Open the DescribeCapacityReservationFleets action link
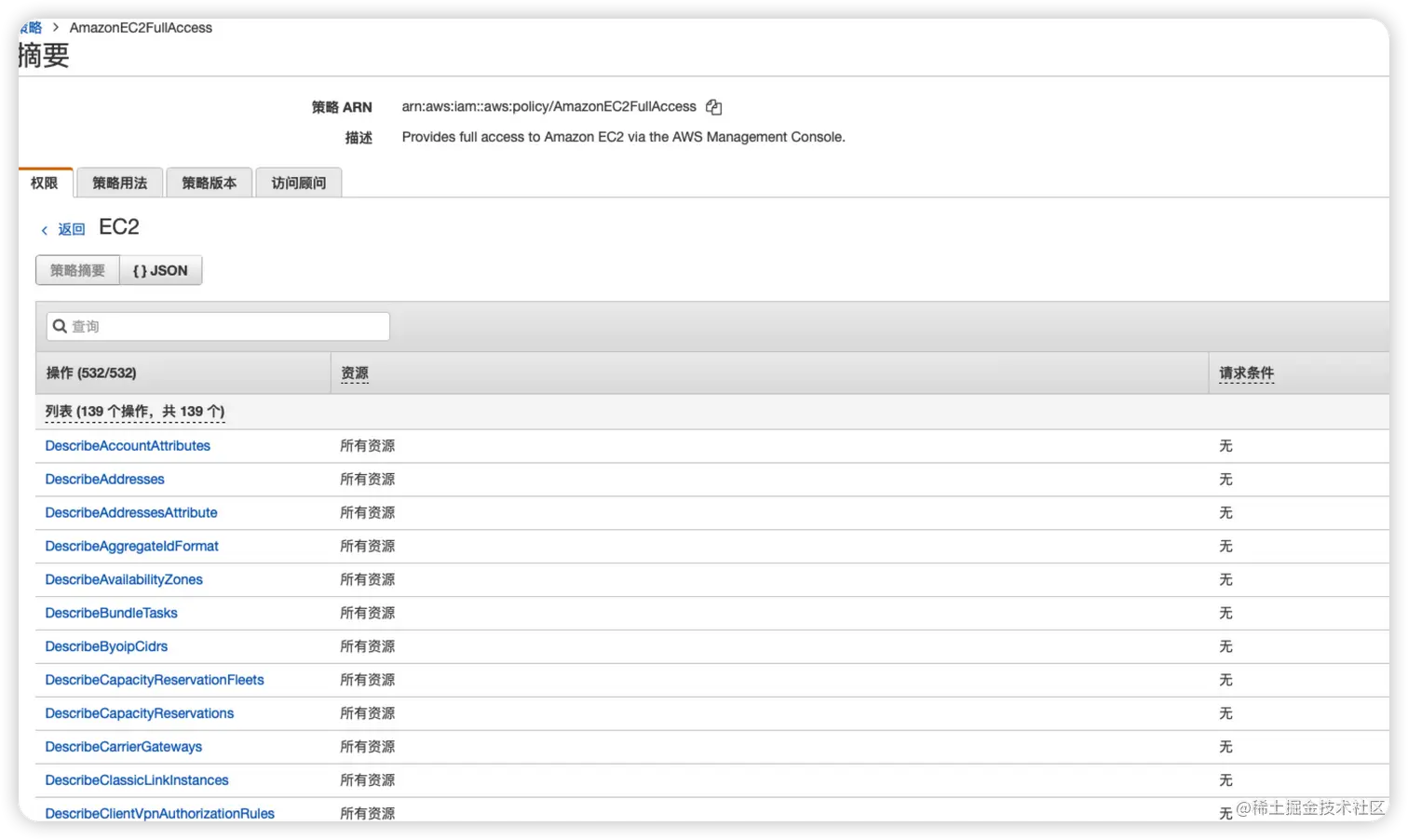1408x840 pixels. click(x=155, y=681)
